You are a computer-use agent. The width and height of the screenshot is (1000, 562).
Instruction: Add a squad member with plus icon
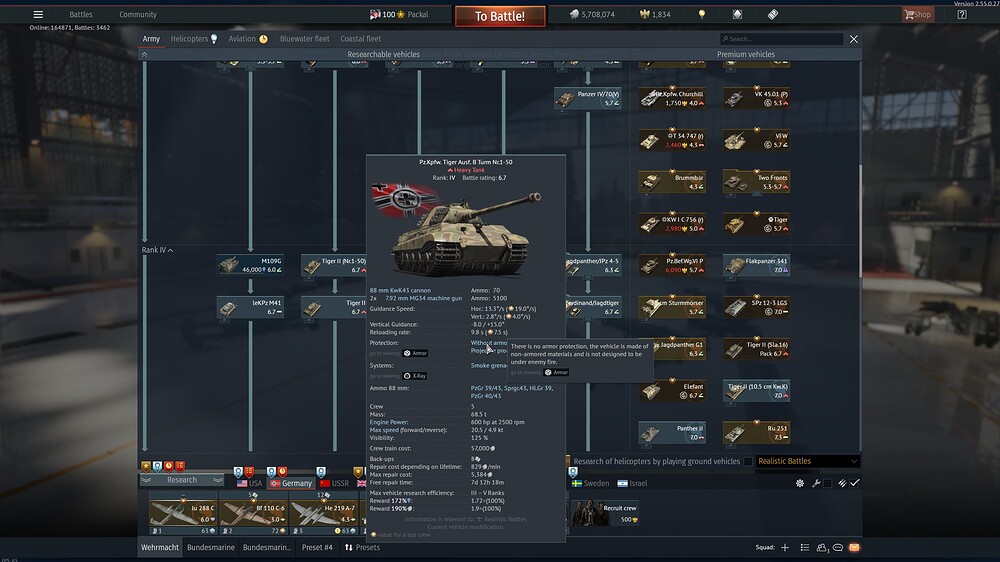click(x=785, y=548)
